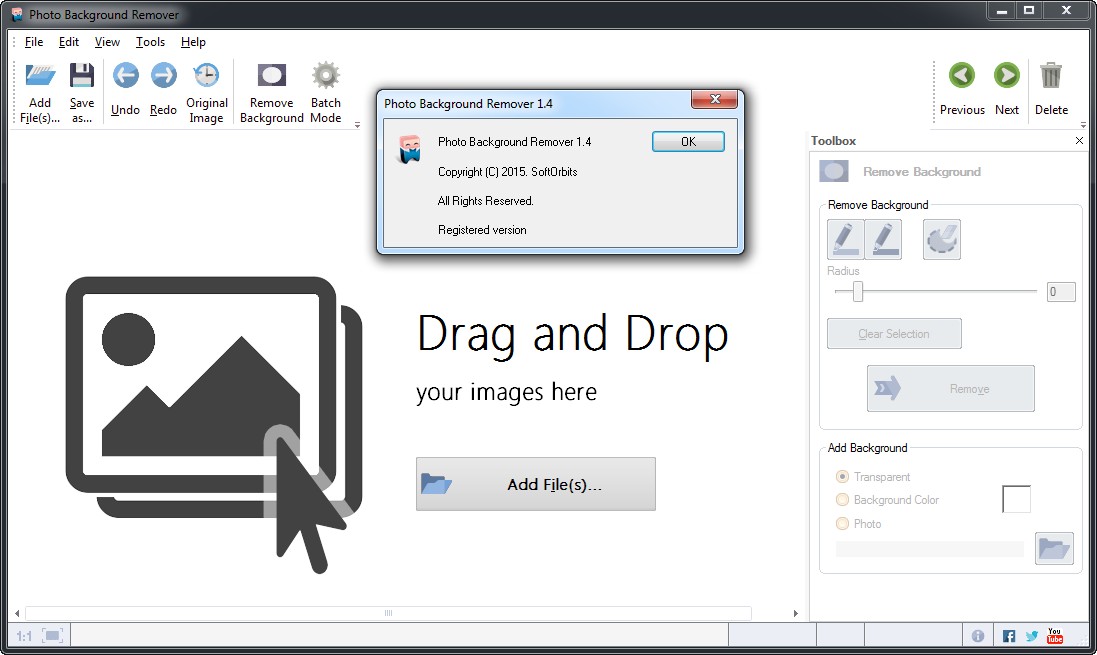
Task: Click the Remove button in Toolbox
Action: click(951, 388)
